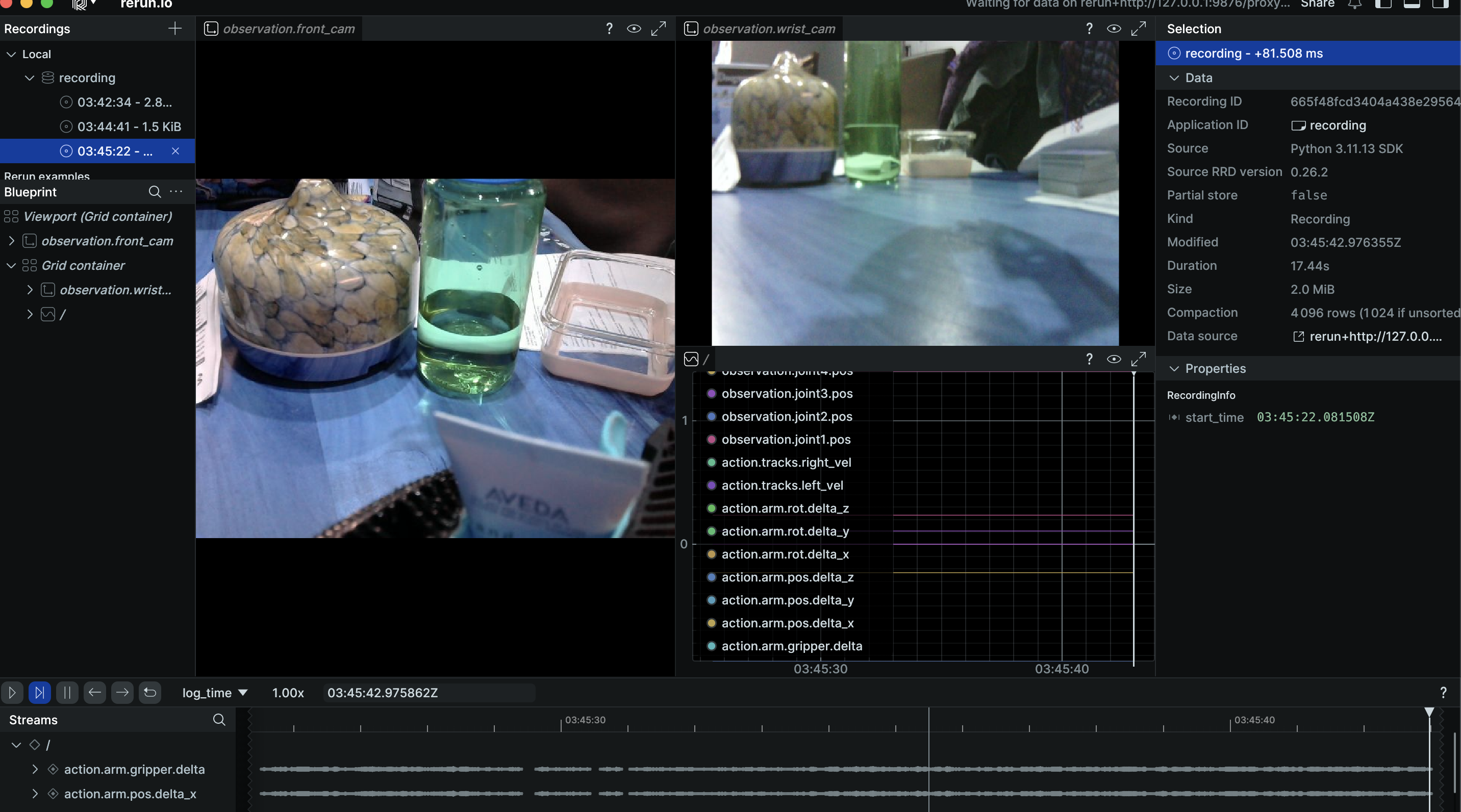This screenshot has width=1461, height=812.
Task: Click the play button in timeline controls
Action: pos(12,692)
